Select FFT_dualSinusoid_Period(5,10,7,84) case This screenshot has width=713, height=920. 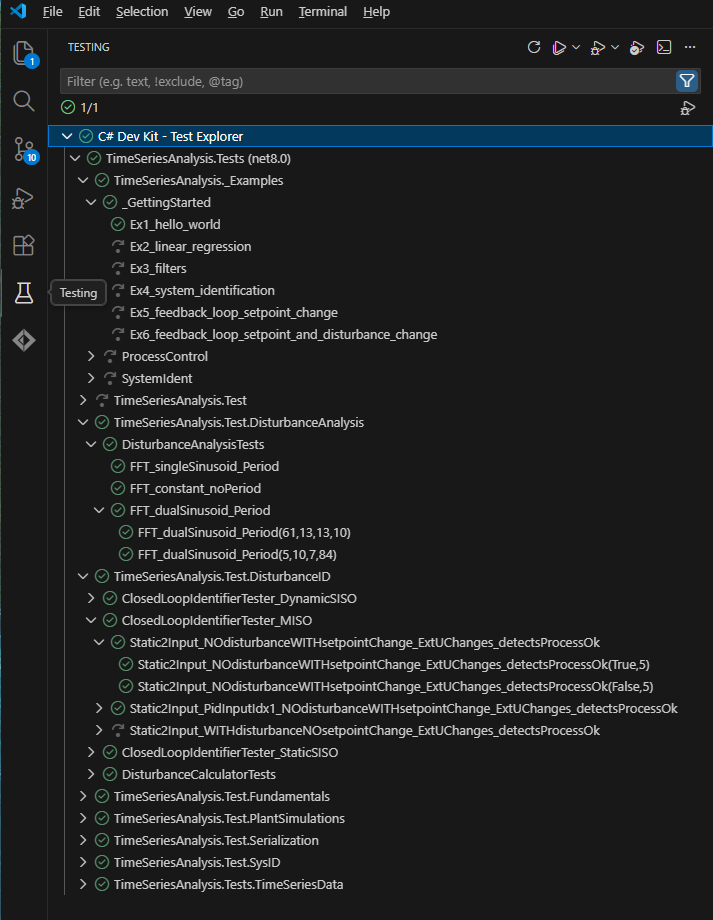click(x=237, y=554)
